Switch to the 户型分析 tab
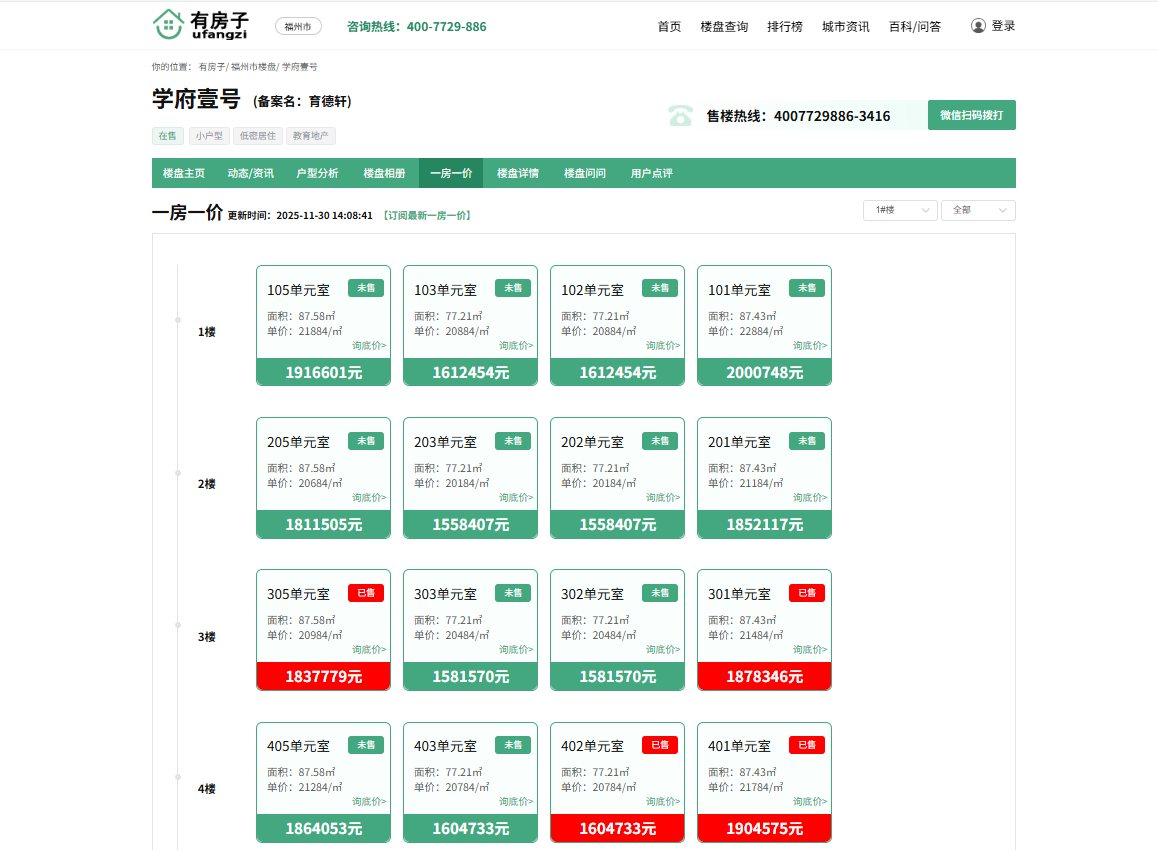The height and width of the screenshot is (850, 1158). (317, 173)
